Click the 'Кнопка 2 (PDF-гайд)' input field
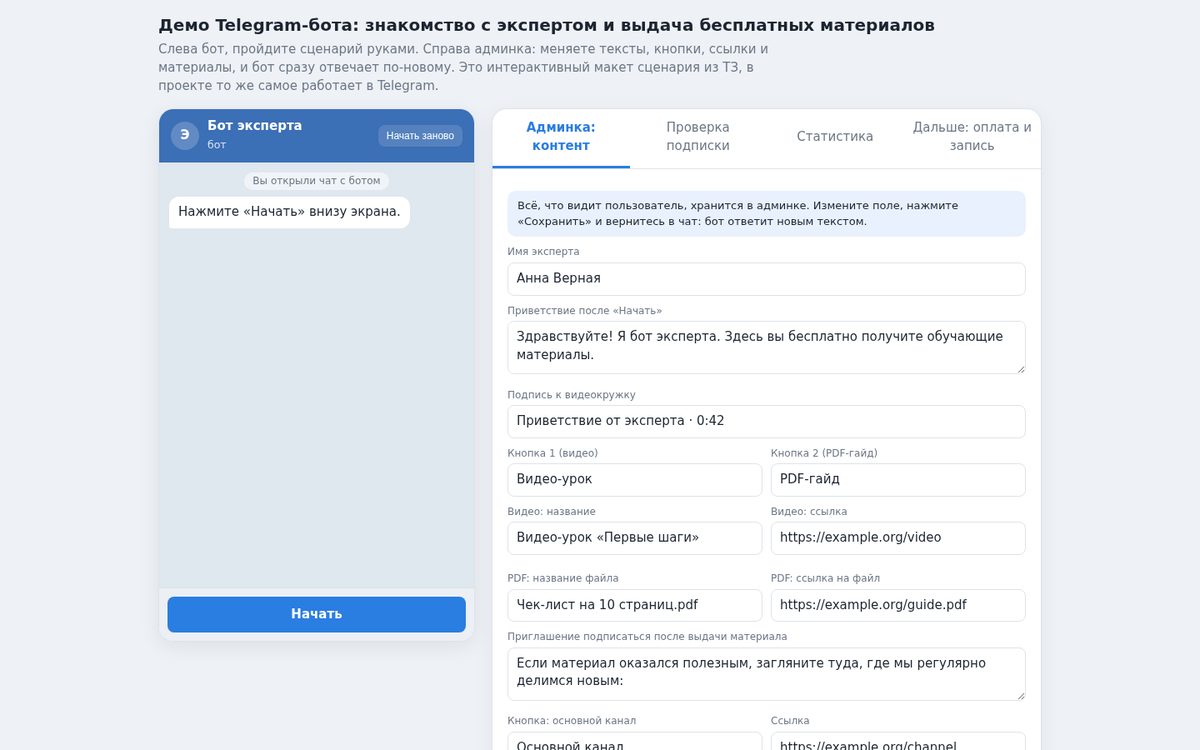The image size is (1200, 750). (898, 480)
